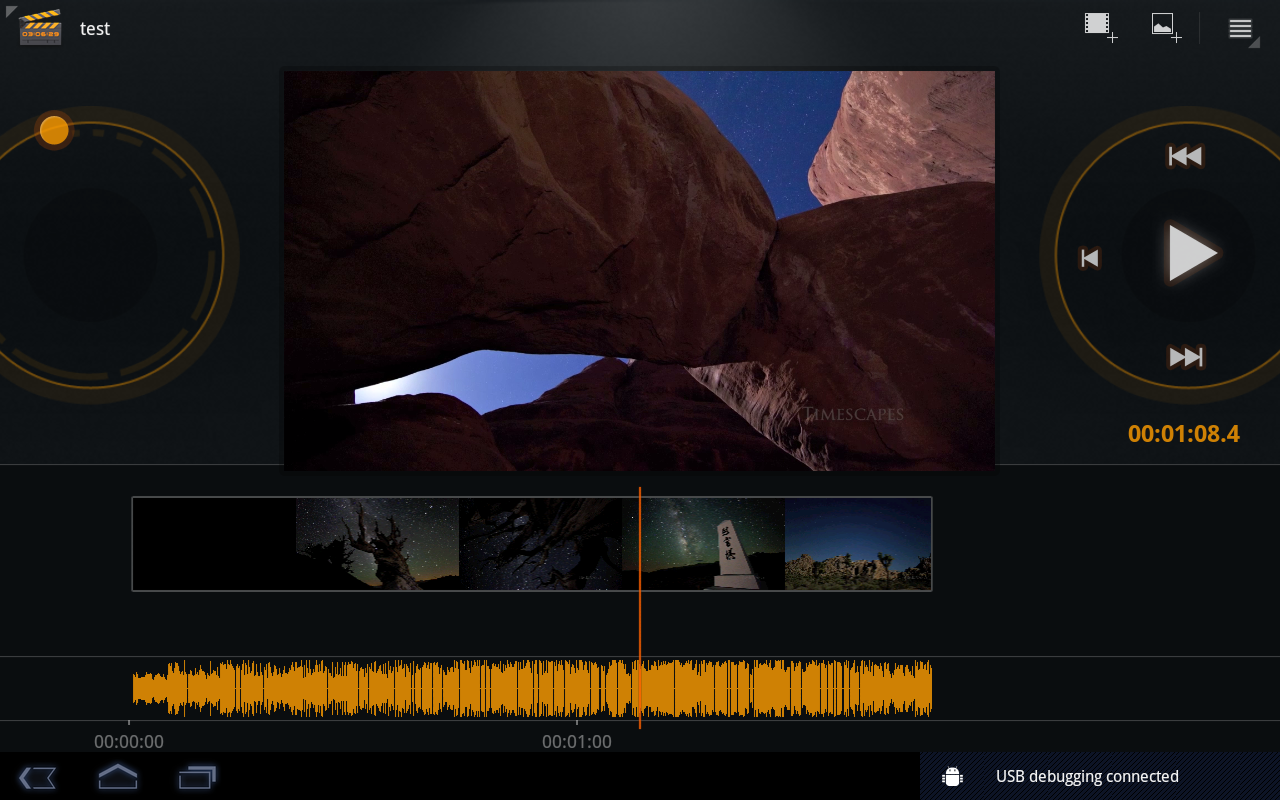The height and width of the screenshot is (800, 1280).
Task: Click the orange jog dial knob
Action: coord(54,130)
